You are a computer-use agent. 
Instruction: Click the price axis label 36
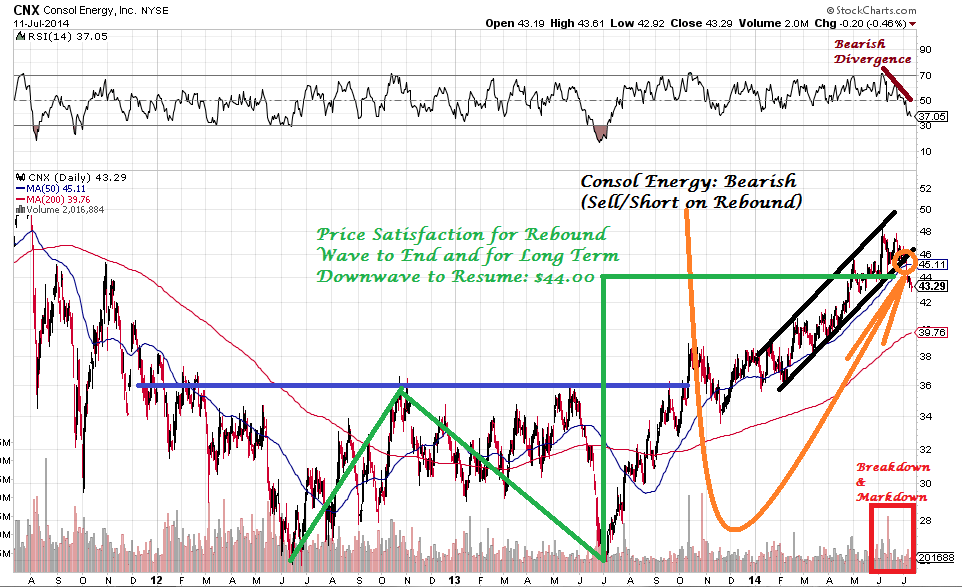coord(926,386)
